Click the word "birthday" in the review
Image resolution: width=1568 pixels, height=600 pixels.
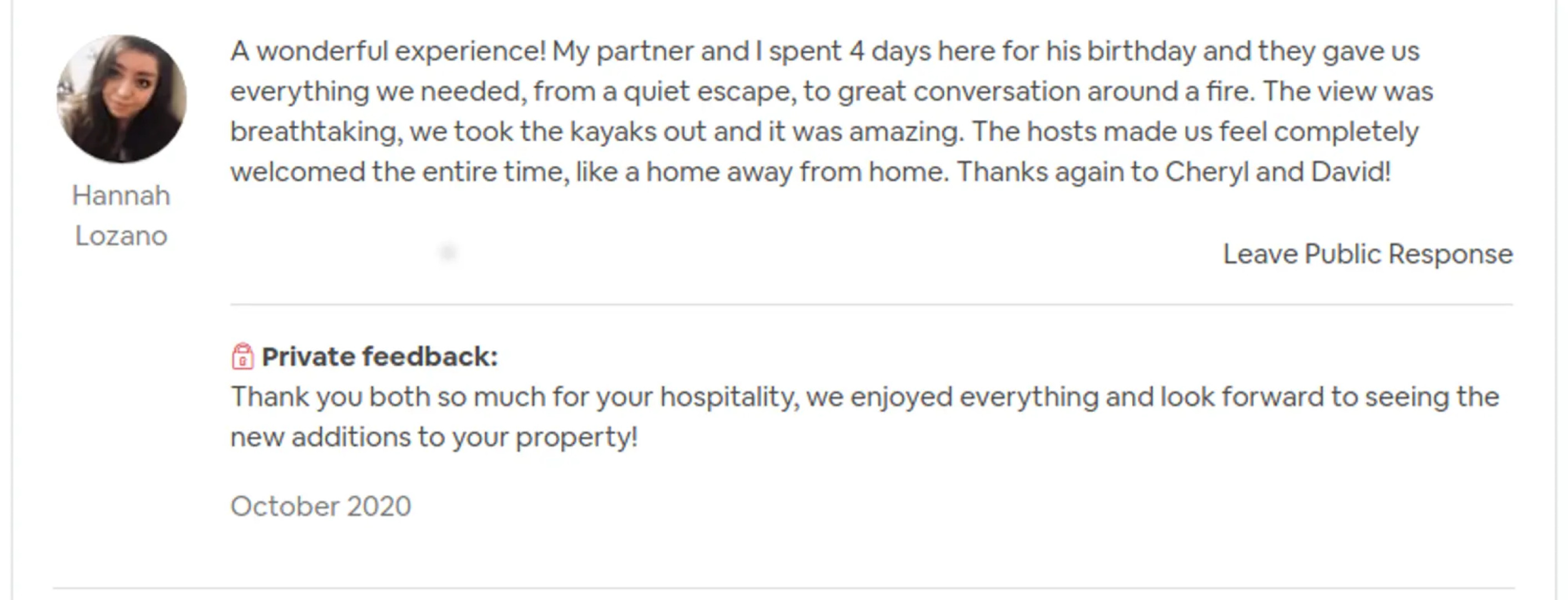(x=1142, y=51)
